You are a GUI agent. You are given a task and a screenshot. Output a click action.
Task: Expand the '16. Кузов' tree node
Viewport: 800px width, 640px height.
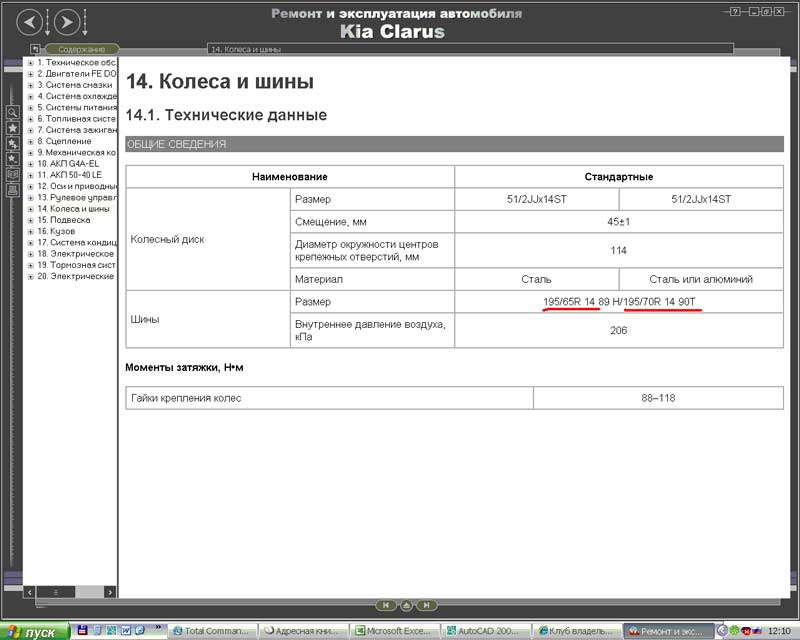30,231
